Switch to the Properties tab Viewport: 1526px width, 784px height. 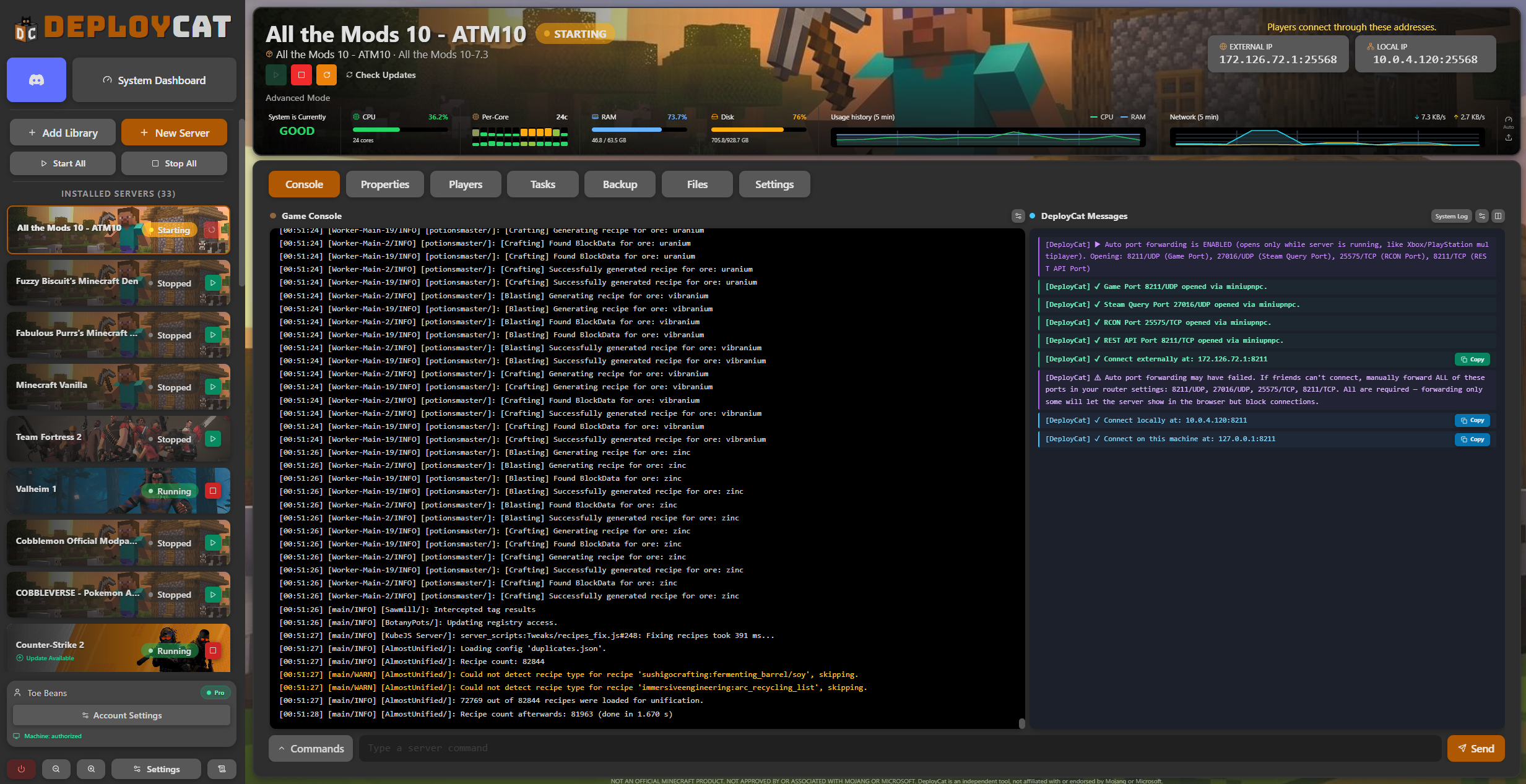[x=385, y=184]
